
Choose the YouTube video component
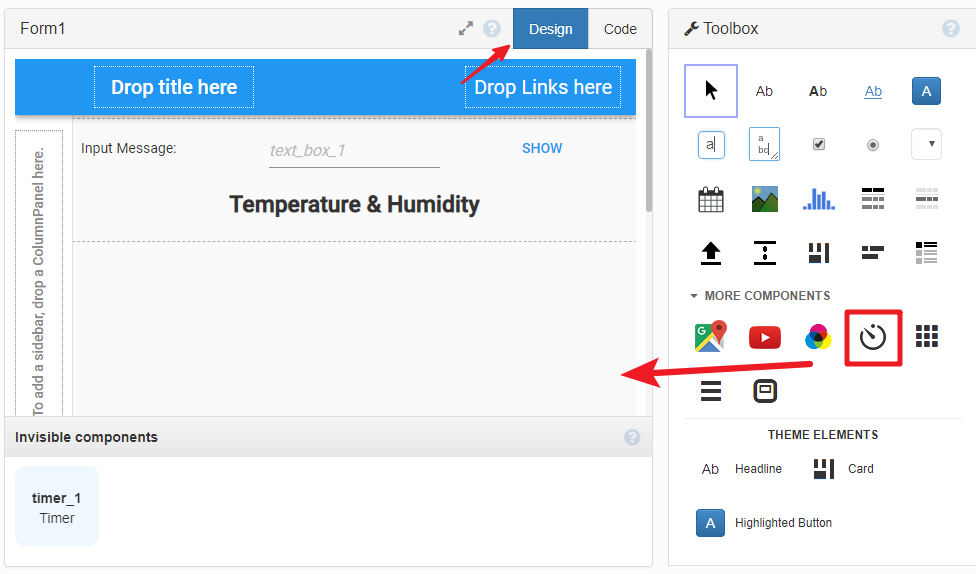pos(764,337)
